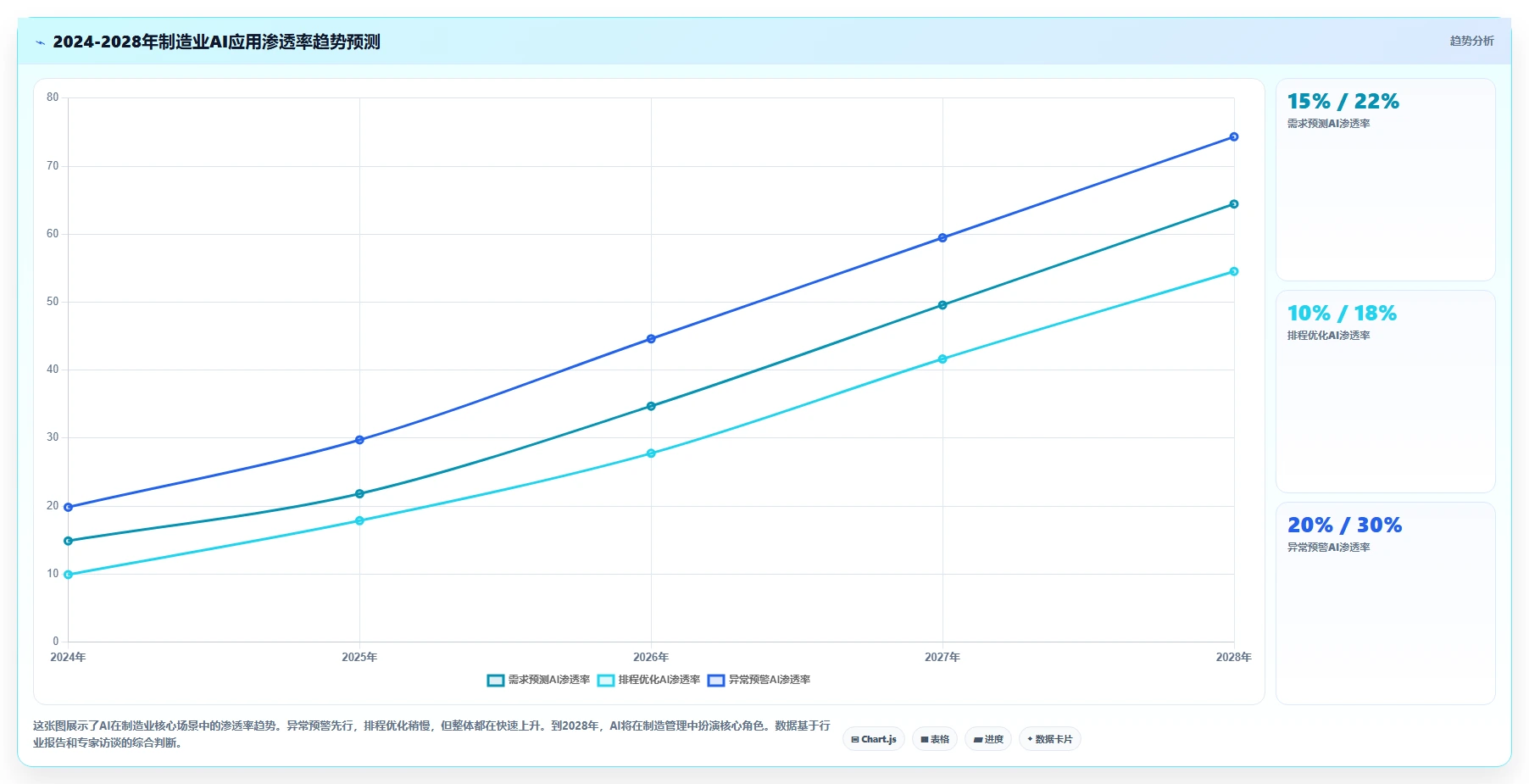
Task: Click the 需求预测AI渗透率 stat card caption
Action: click(x=1328, y=124)
